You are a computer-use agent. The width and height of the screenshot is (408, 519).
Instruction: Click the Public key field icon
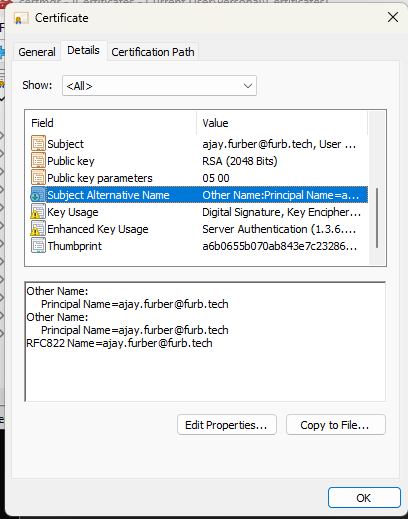pos(38,161)
